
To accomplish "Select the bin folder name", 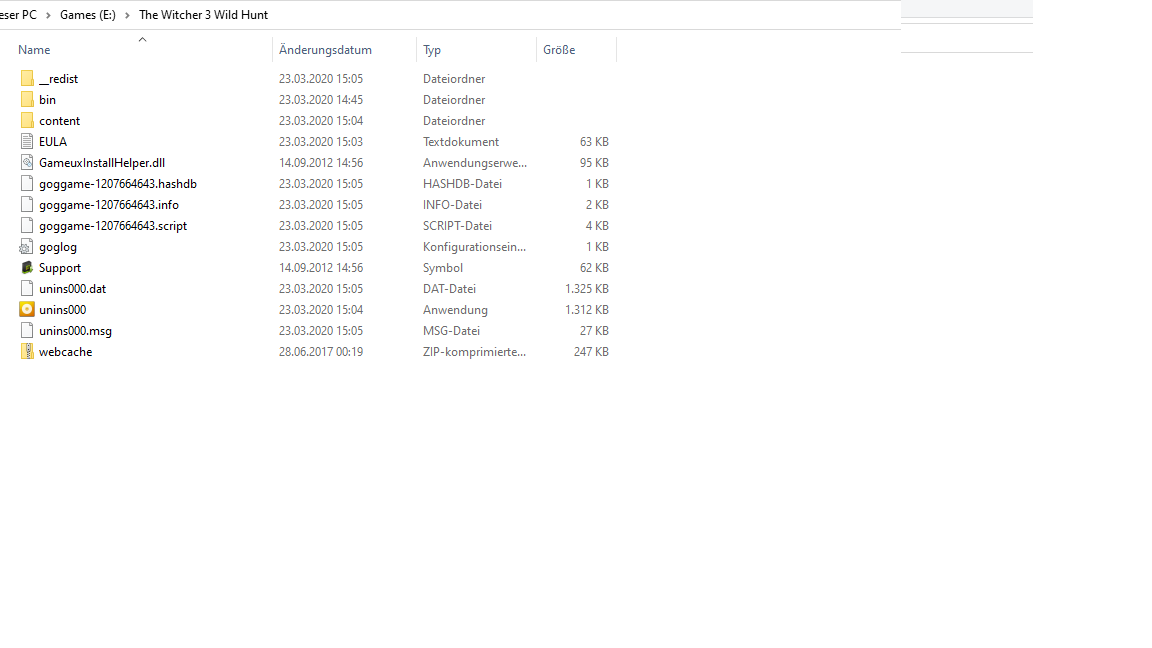I will click(47, 100).
